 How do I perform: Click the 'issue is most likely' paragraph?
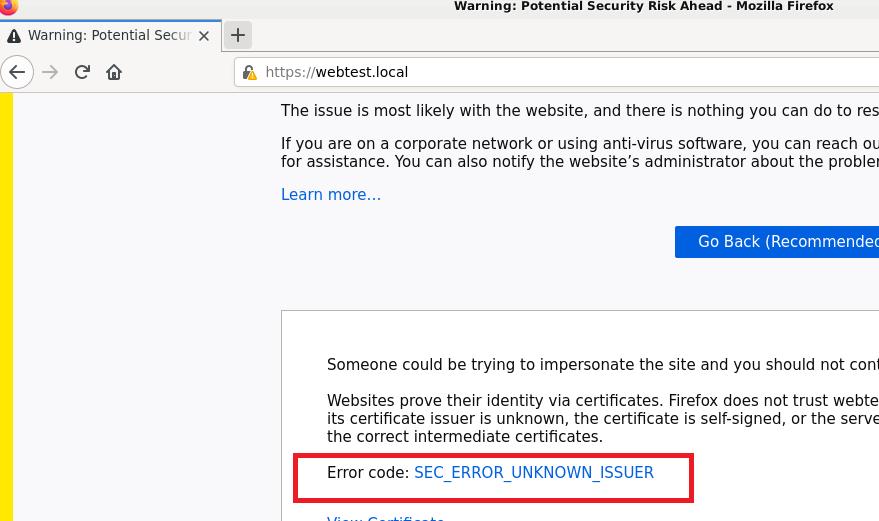(x=580, y=110)
